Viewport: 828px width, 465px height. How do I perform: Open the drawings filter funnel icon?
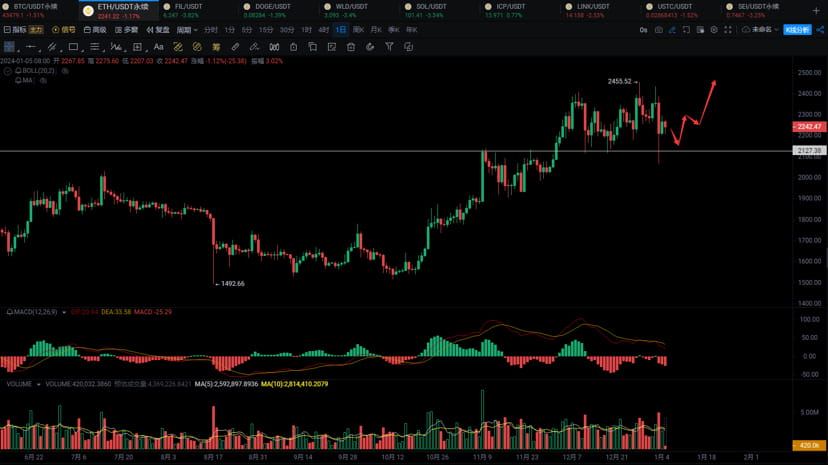point(389,47)
